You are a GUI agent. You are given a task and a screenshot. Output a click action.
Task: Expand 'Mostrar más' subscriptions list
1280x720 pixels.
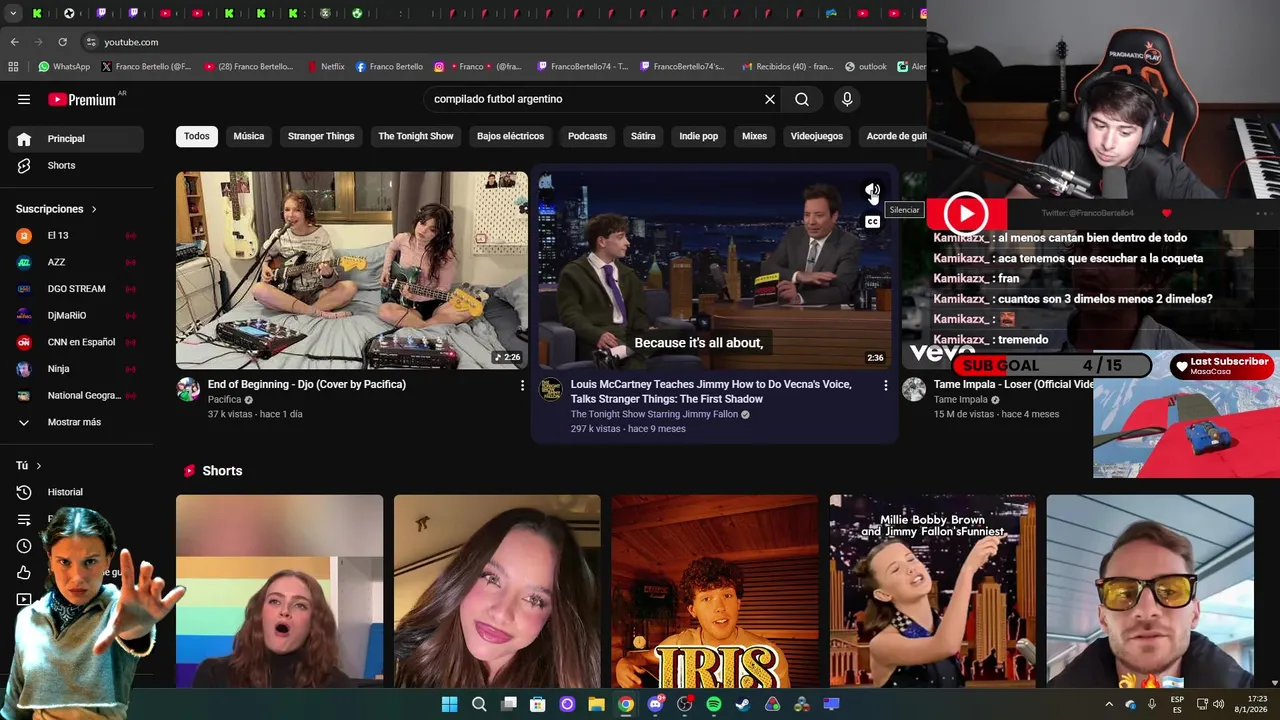pos(76,422)
